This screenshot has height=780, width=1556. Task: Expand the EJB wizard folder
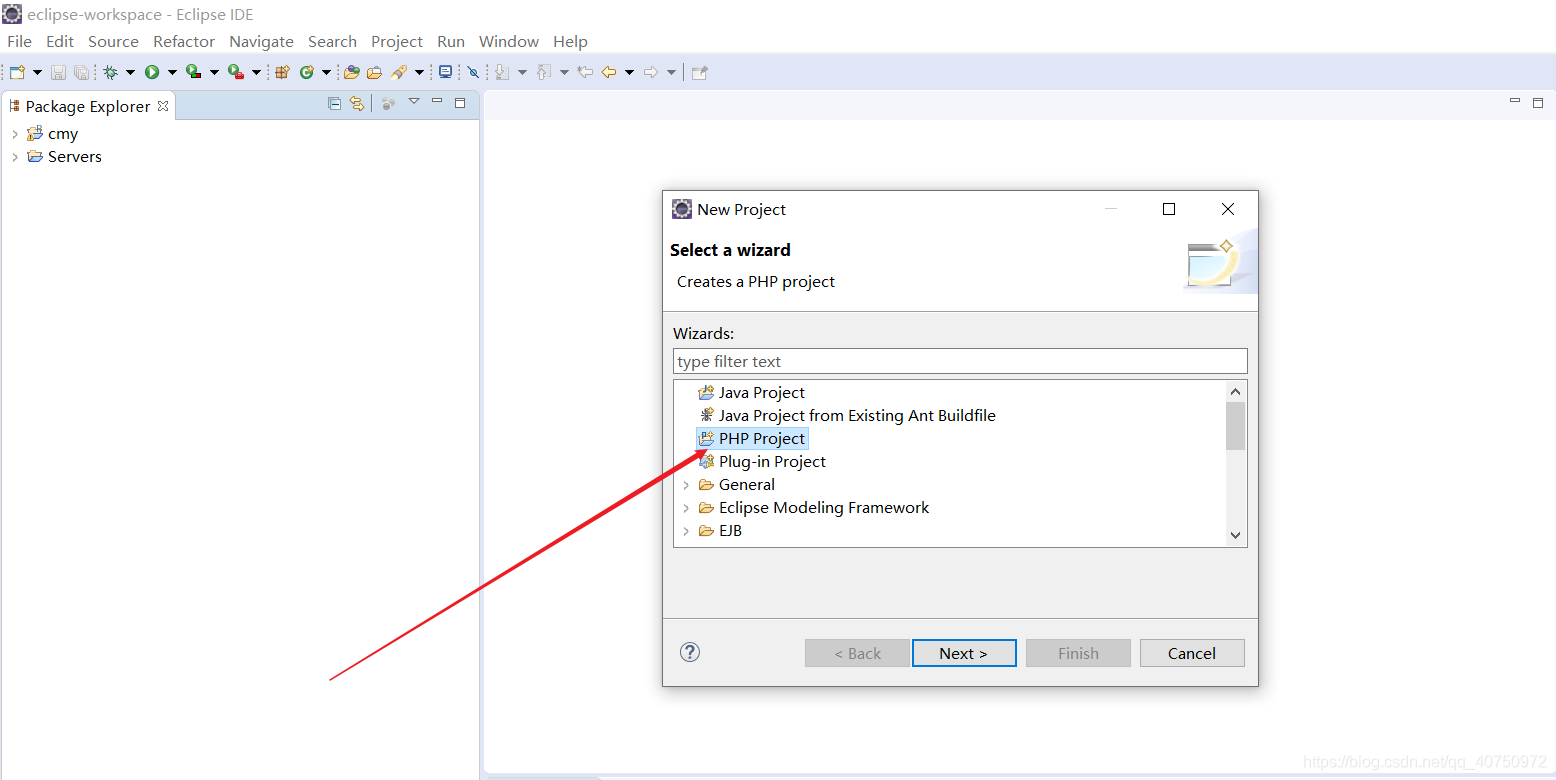click(x=686, y=531)
